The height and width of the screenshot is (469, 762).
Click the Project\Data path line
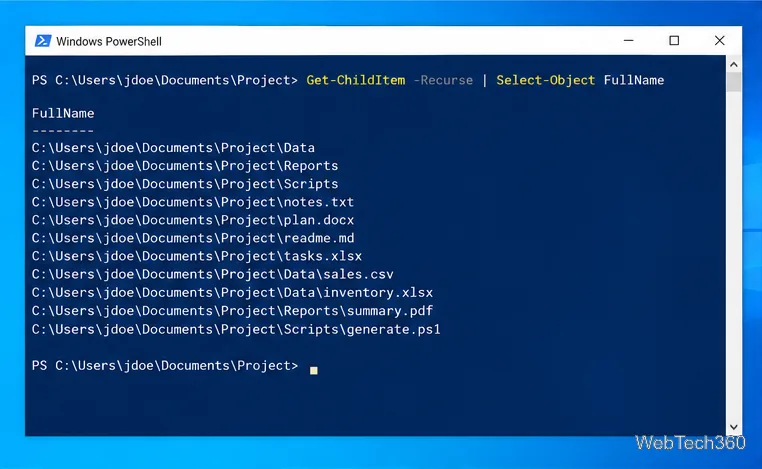point(173,148)
